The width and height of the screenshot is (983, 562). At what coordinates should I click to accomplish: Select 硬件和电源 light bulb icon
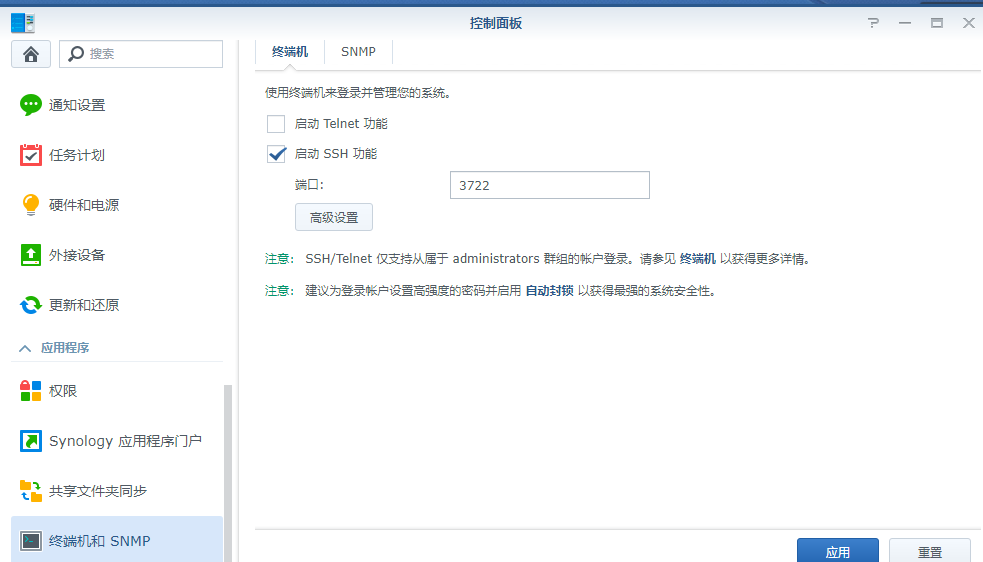click(x=31, y=205)
